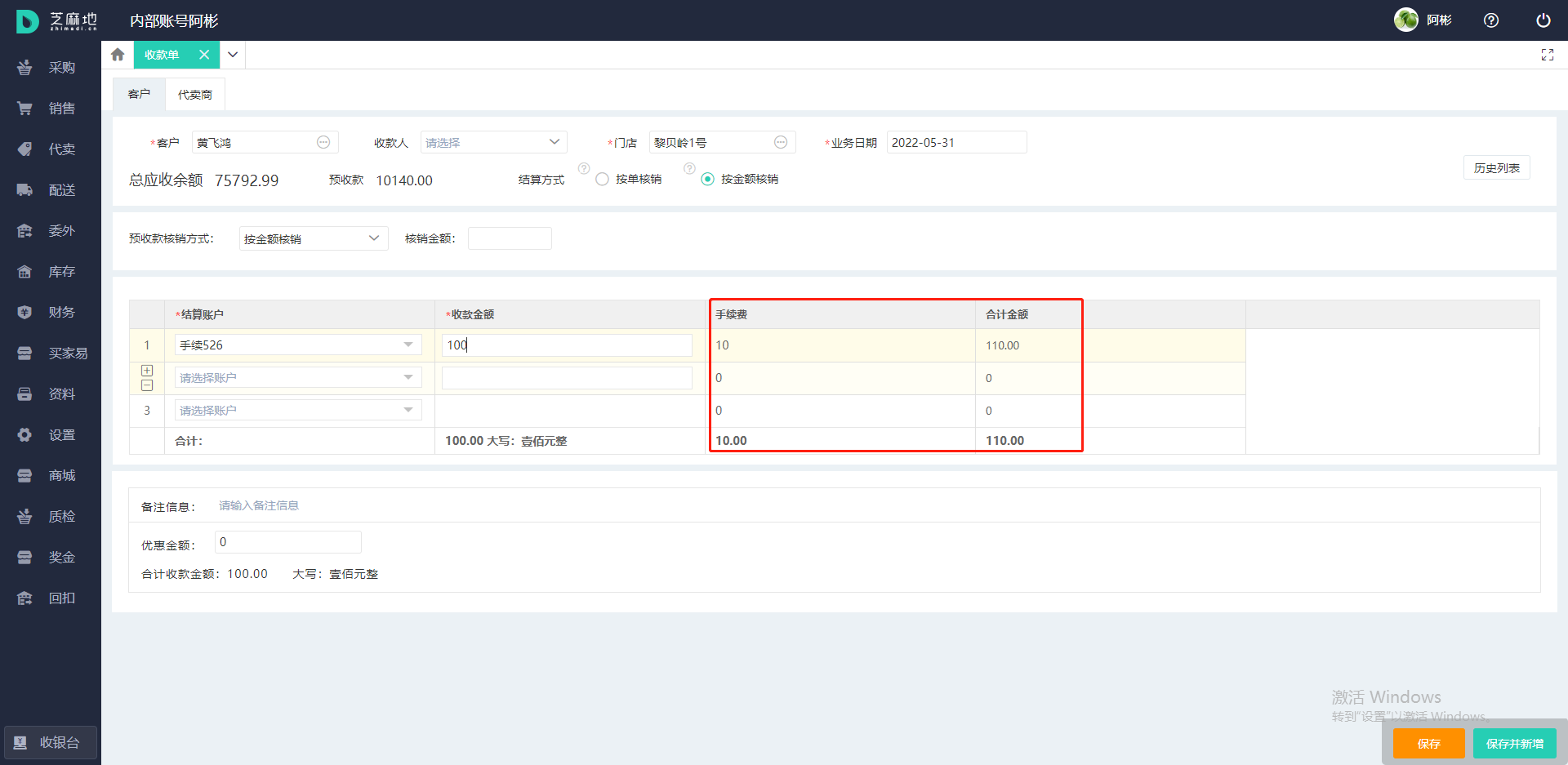Click the 保存并新增 button
The width and height of the screenshot is (1568, 765).
(x=1515, y=744)
